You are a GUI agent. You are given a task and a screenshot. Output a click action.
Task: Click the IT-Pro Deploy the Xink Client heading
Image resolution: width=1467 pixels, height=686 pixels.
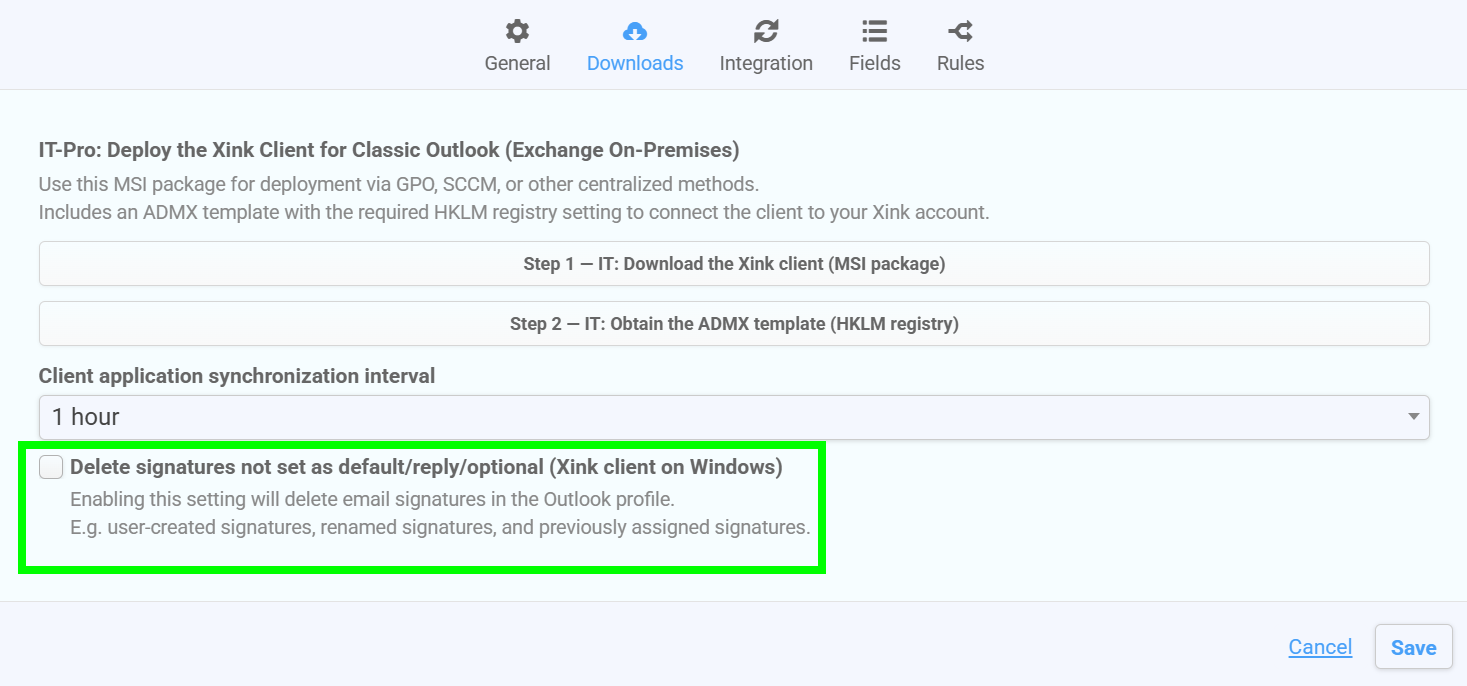pyautogui.click(x=389, y=151)
